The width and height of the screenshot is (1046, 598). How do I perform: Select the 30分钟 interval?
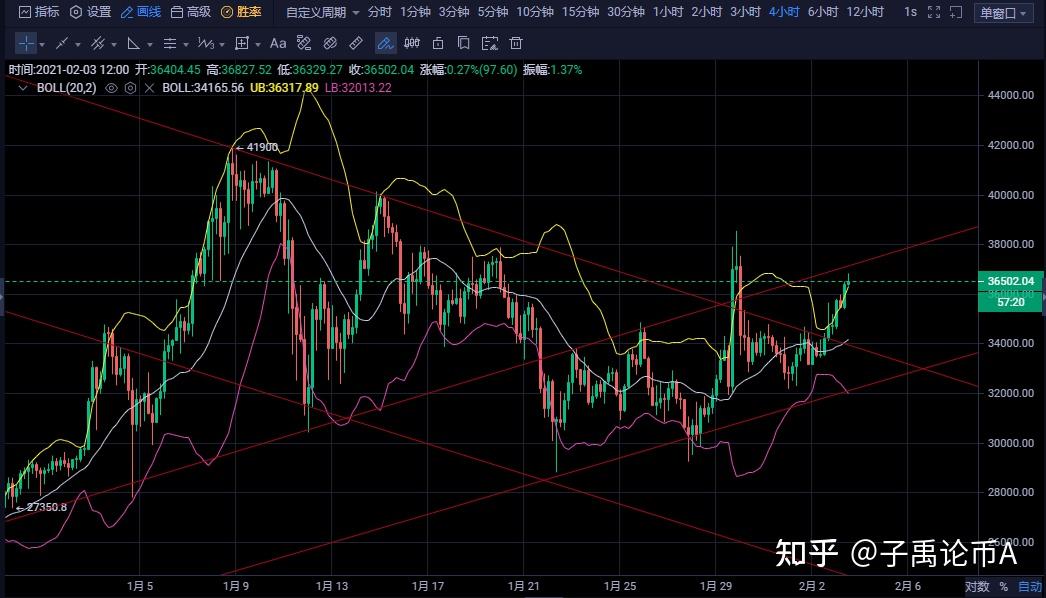626,12
